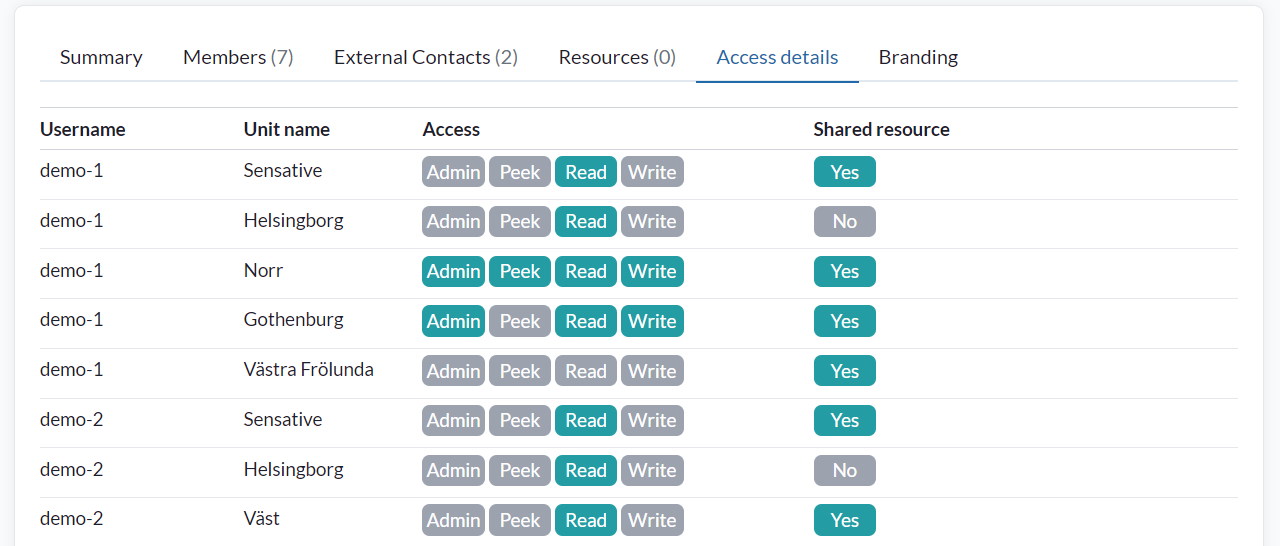The image size is (1280, 546).
Task: Click the Unit name column header
Action: 287,129
